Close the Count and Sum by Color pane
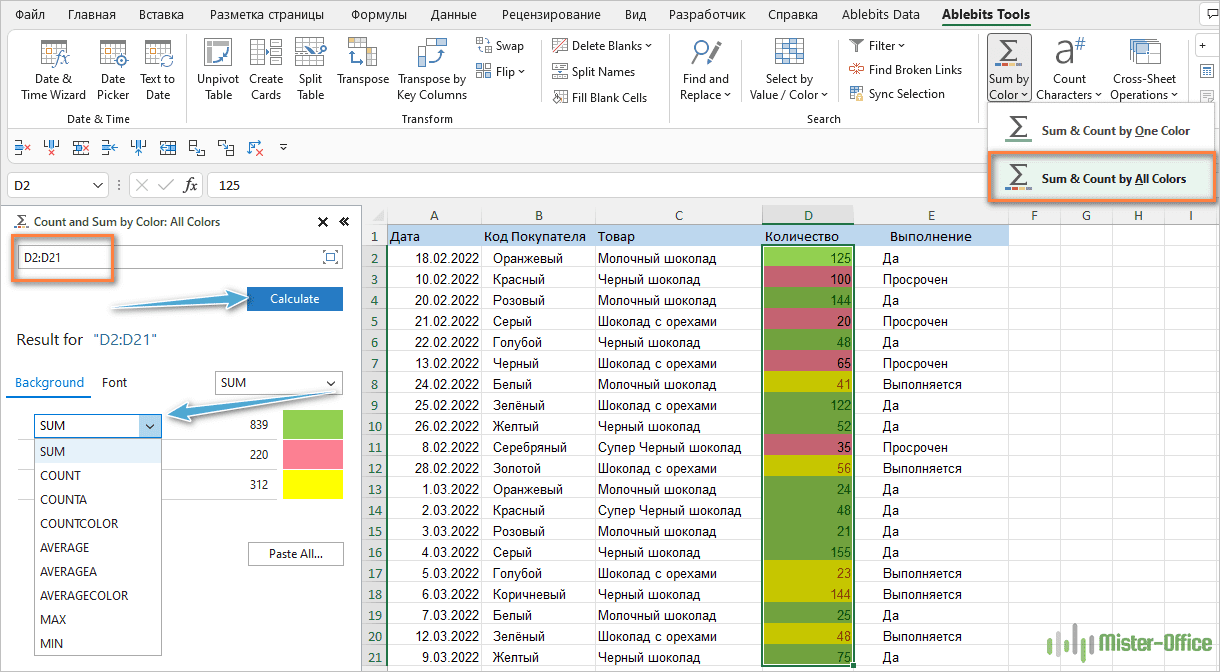 click(323, 222)
